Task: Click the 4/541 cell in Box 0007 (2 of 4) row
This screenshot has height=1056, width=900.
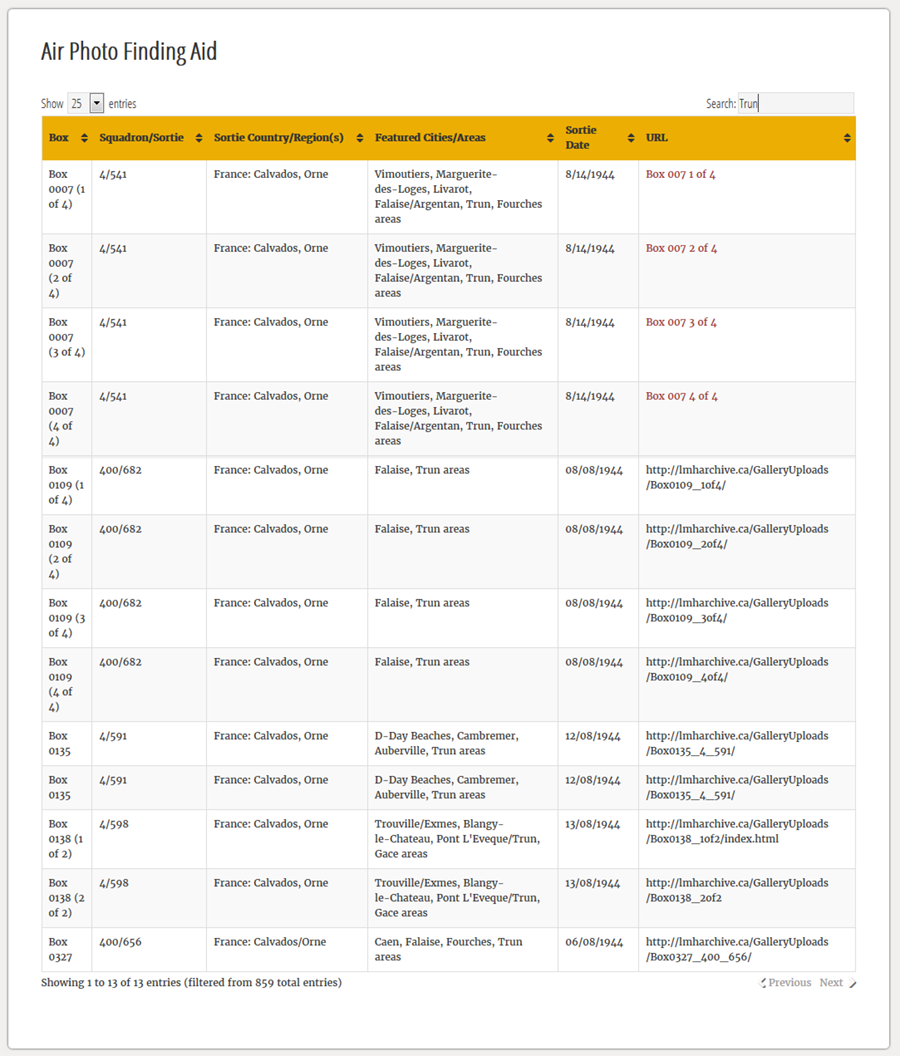Action: pos(149,271)
